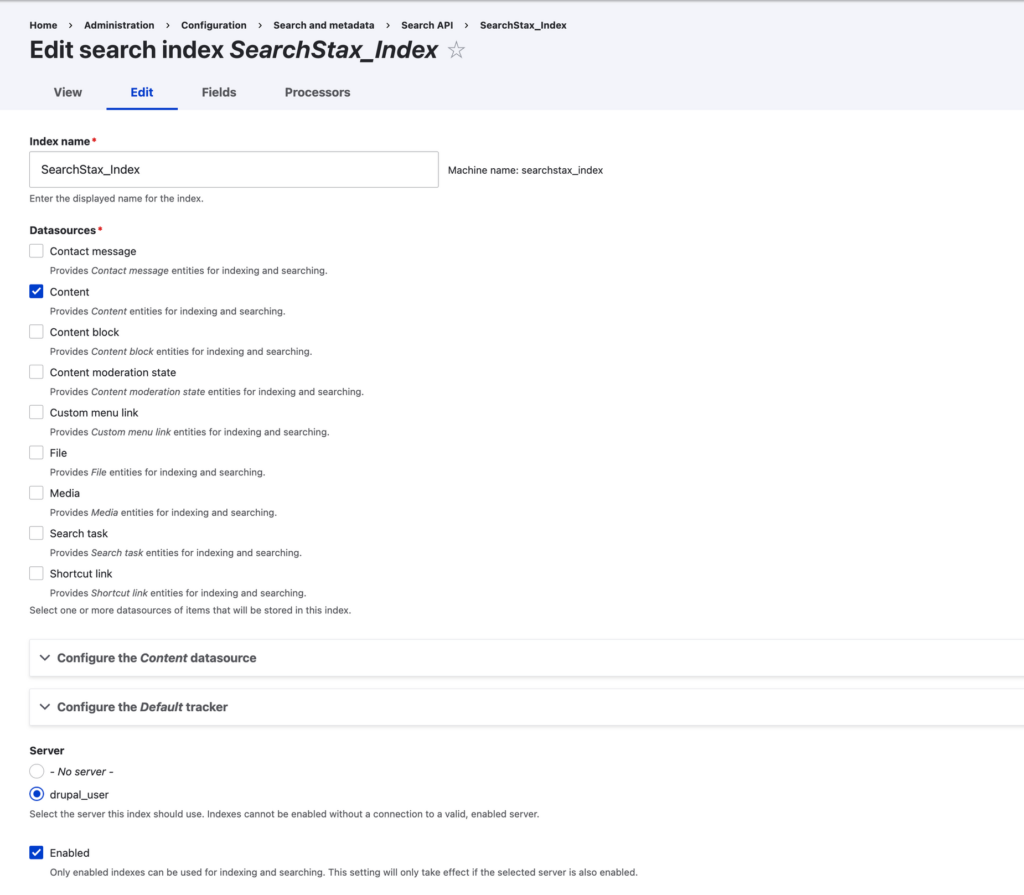This screenshot has height=895, width=1024.
Task: Click the Content moderation state label
Action: coord(113,372)
